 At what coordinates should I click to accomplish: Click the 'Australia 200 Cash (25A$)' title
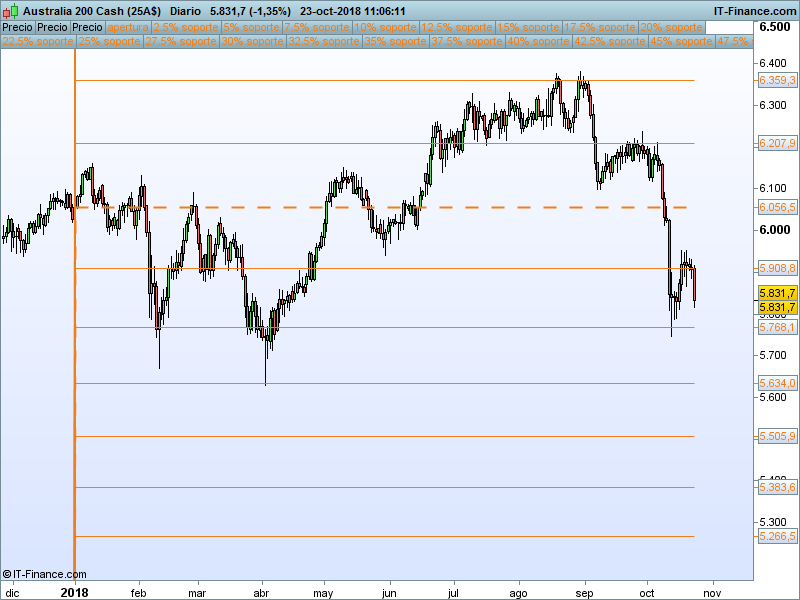pyautogui.click(x=92, y=11)
